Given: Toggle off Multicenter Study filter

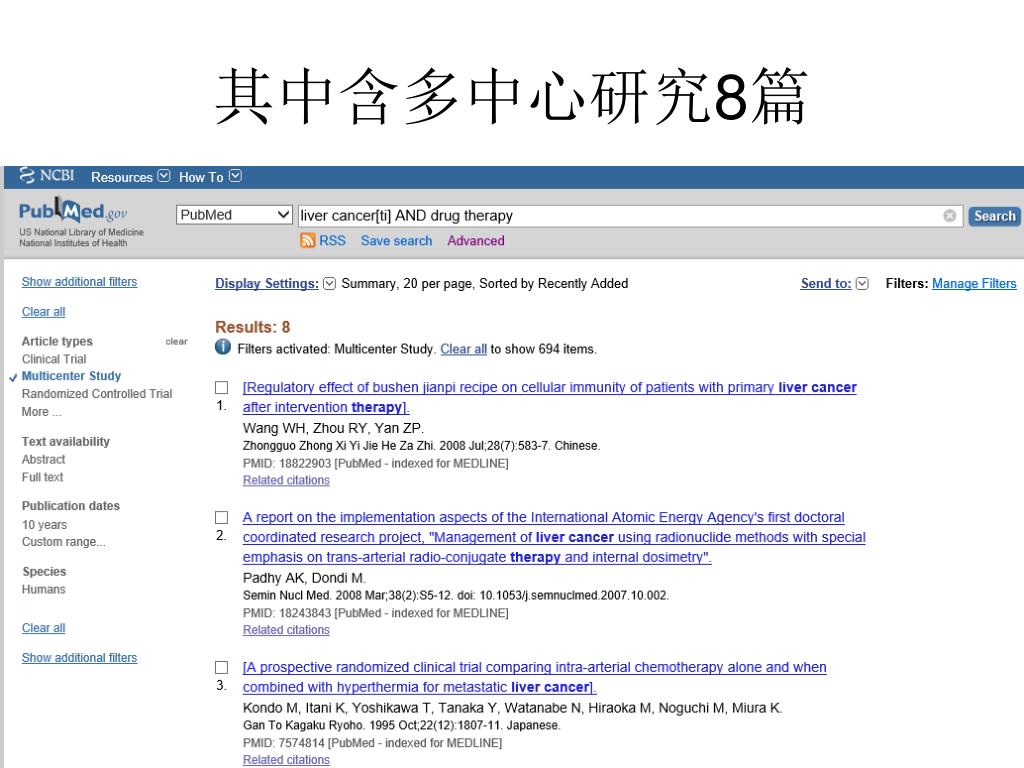Looking at the screenshot, I should 71,376.
